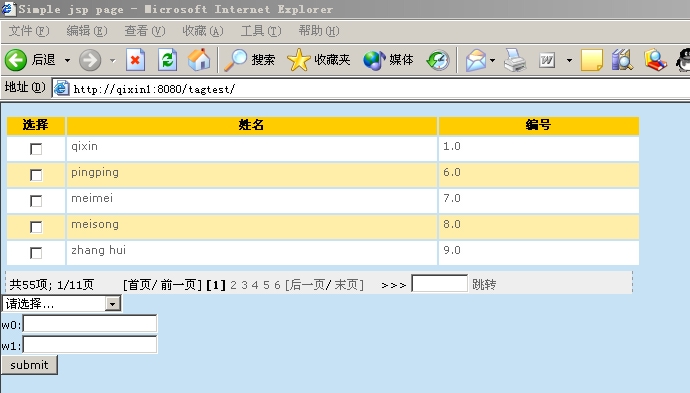Open the Mail envelope icon
The image size is (690, 393).
[x=476, y=60]
